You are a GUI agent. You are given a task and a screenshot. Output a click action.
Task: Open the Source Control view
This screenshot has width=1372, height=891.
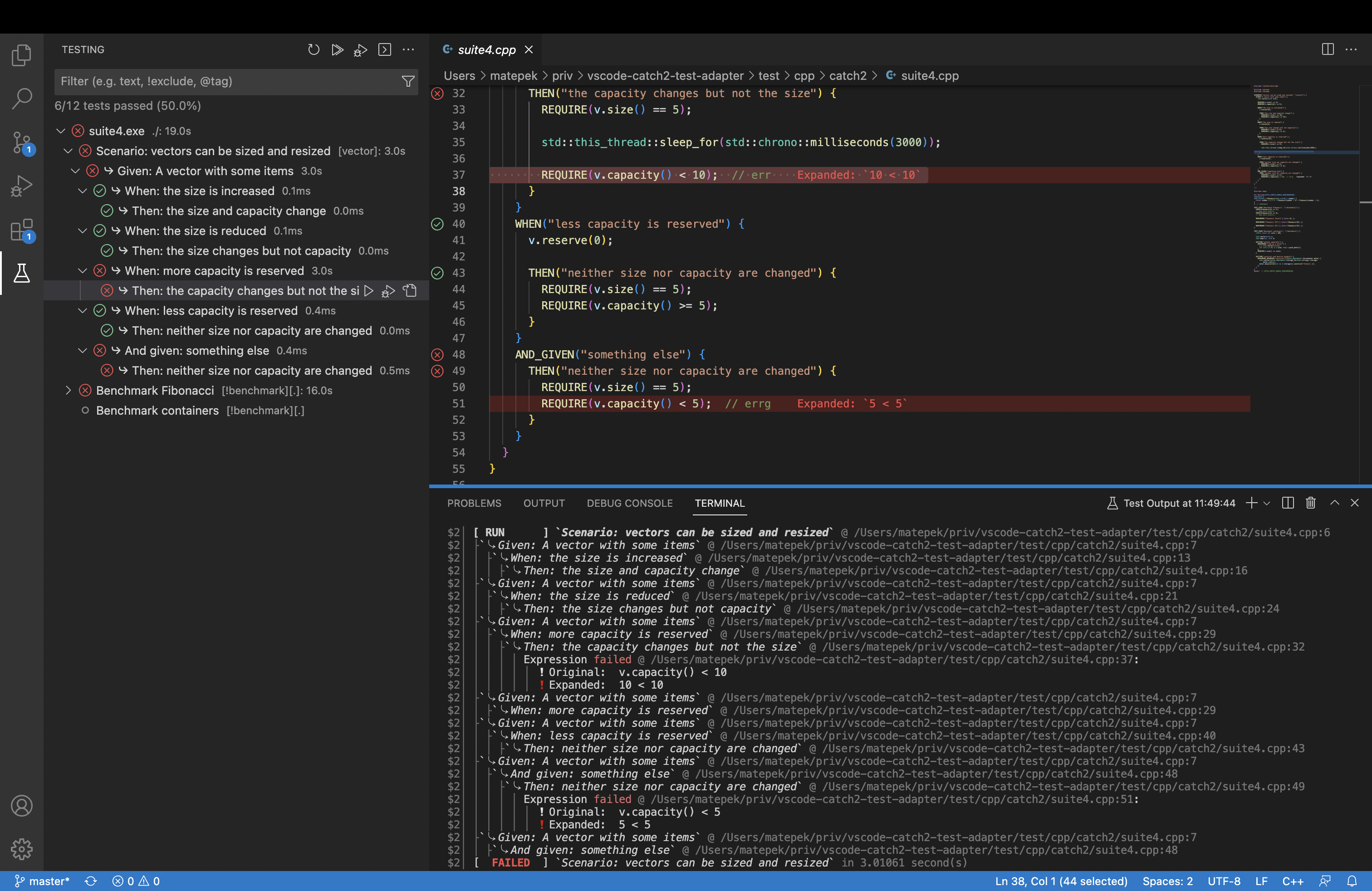tap(21, 142)
